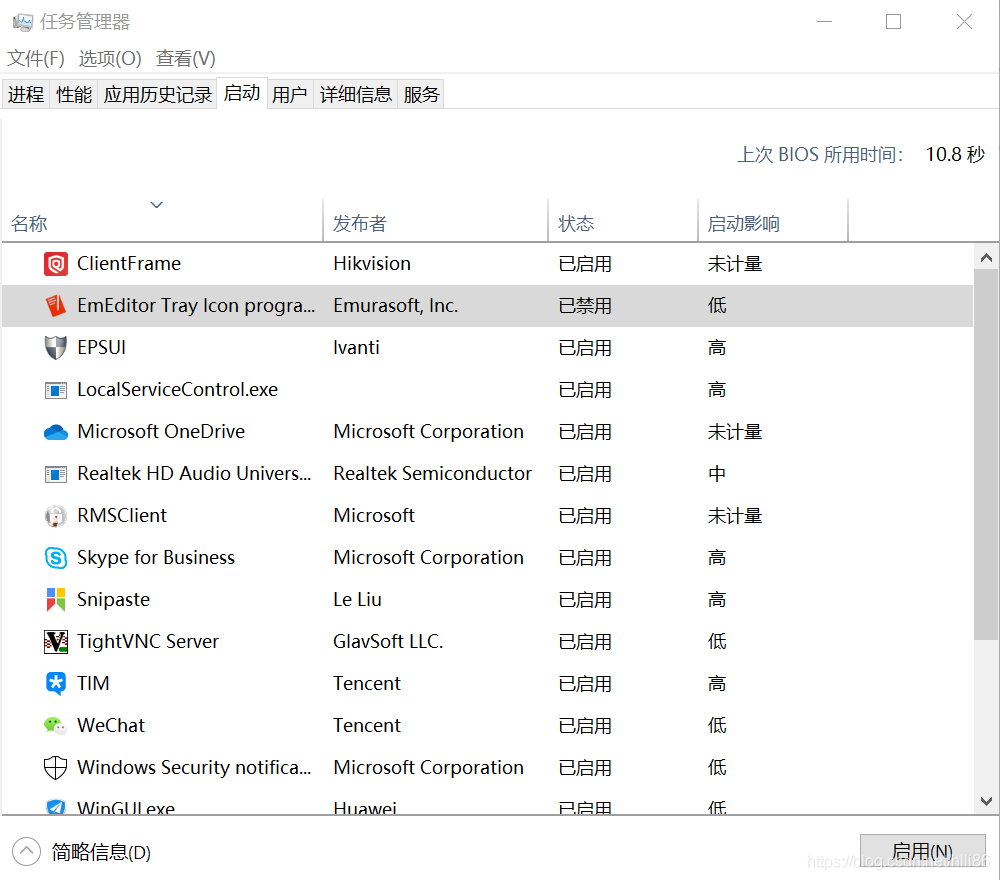Screen dimensions: 1000x880
Task: Click the Snipaste icon
Action: tap(55, 599)
